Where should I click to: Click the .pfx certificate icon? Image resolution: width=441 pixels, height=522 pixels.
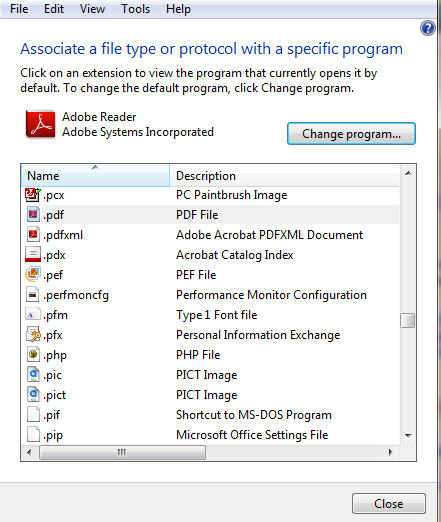click(x=33, y=335)
